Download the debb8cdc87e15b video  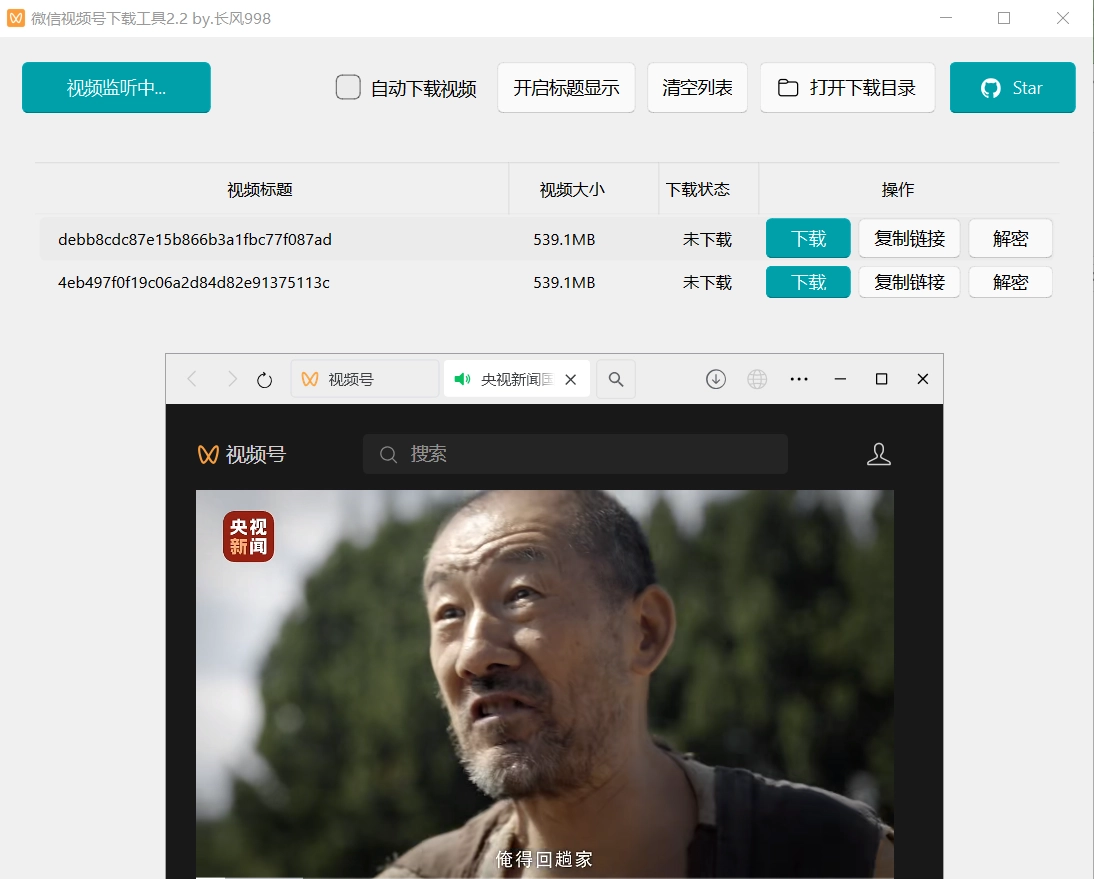pyautogui.click(x=808, y=239)
